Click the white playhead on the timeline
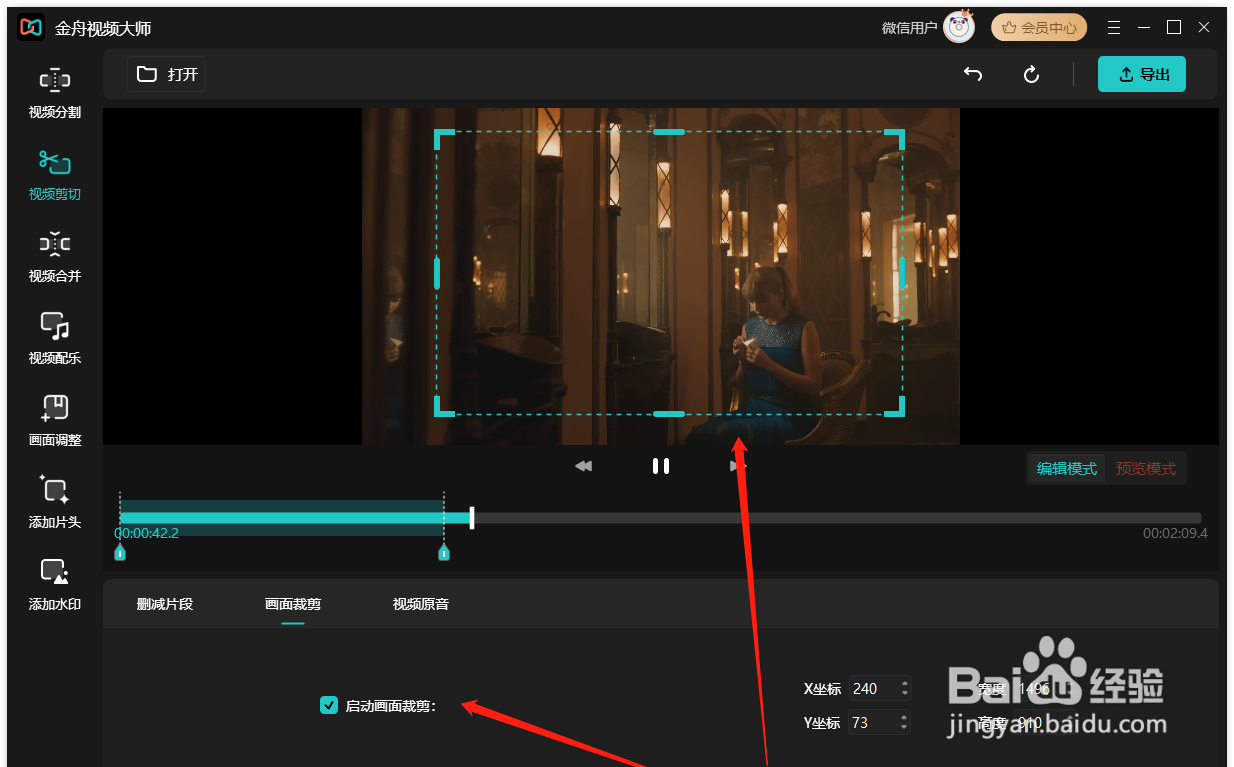1234x767 pixels. pyautogui.click(x=472, y=517)
